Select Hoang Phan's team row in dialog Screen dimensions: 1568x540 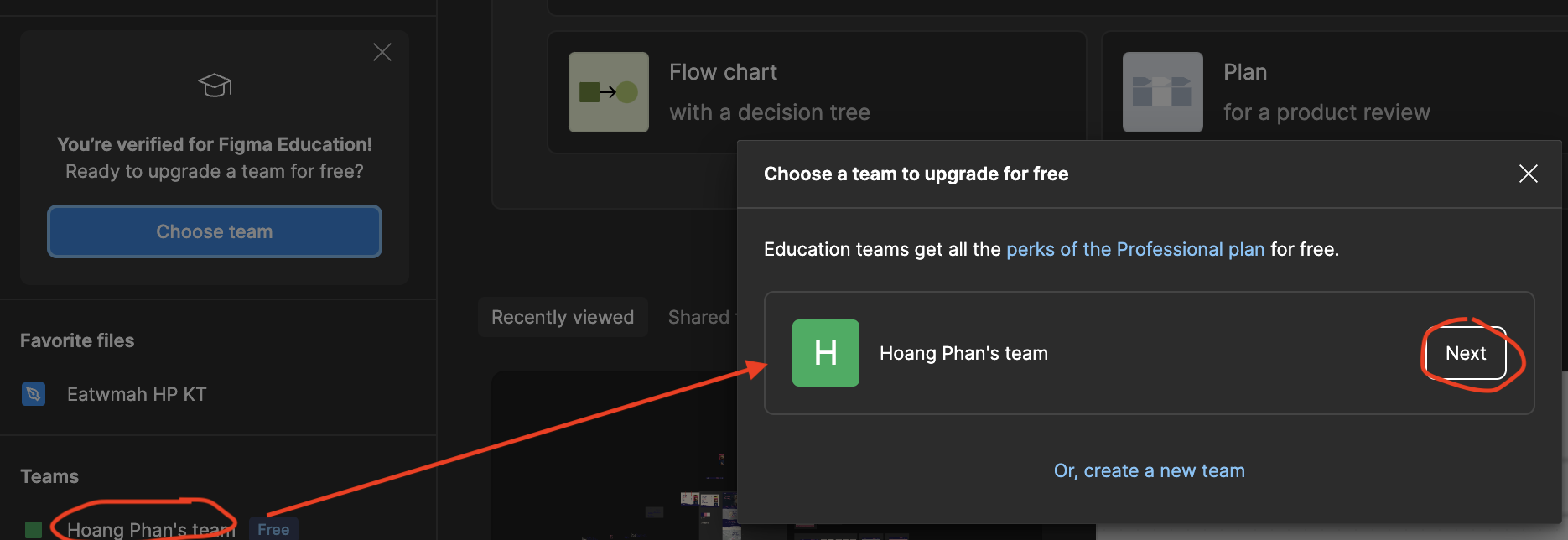pyautogui.click(x=1150, y=353)
